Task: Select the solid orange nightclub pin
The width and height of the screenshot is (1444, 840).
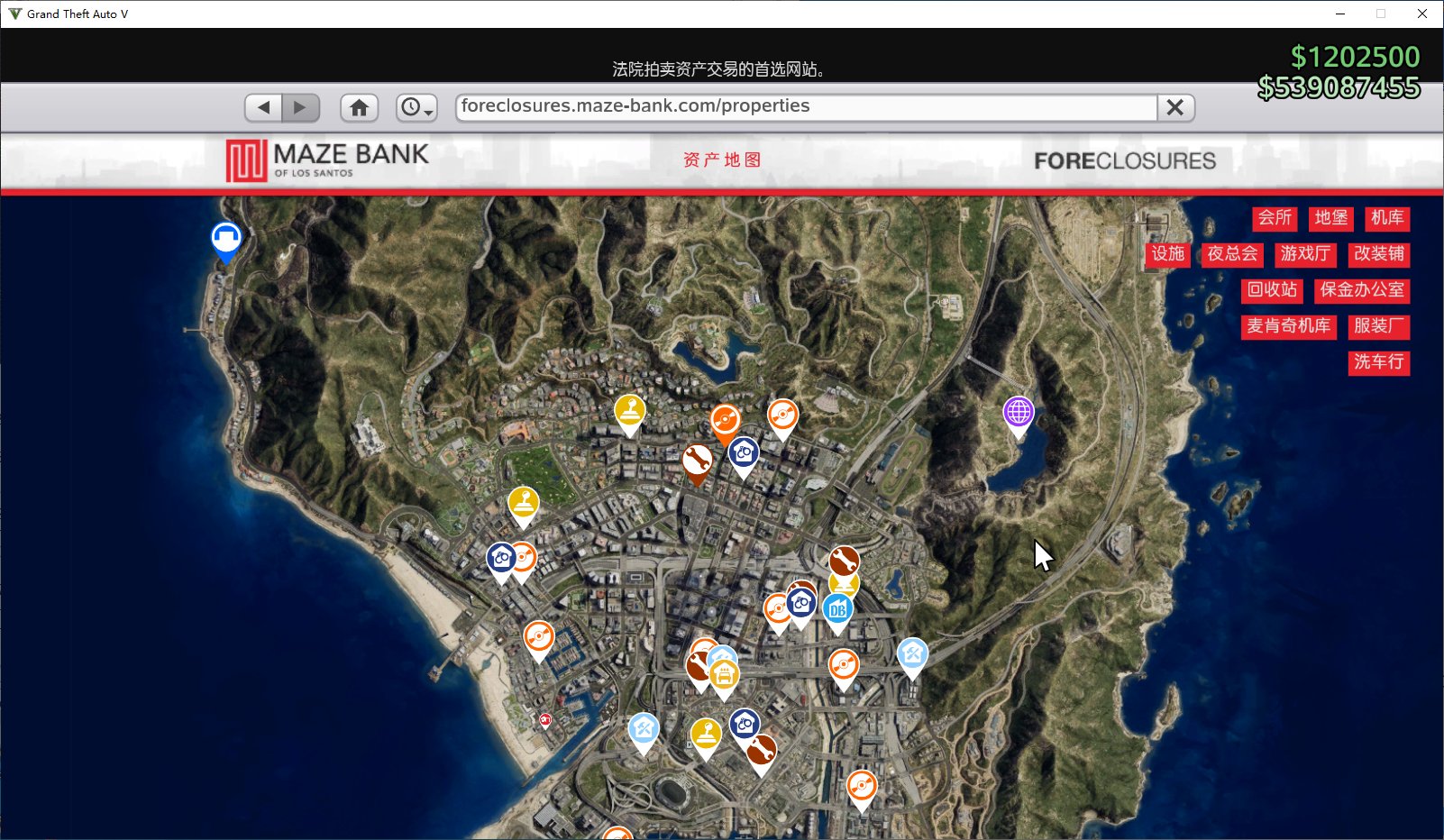Action: [725, 423]
